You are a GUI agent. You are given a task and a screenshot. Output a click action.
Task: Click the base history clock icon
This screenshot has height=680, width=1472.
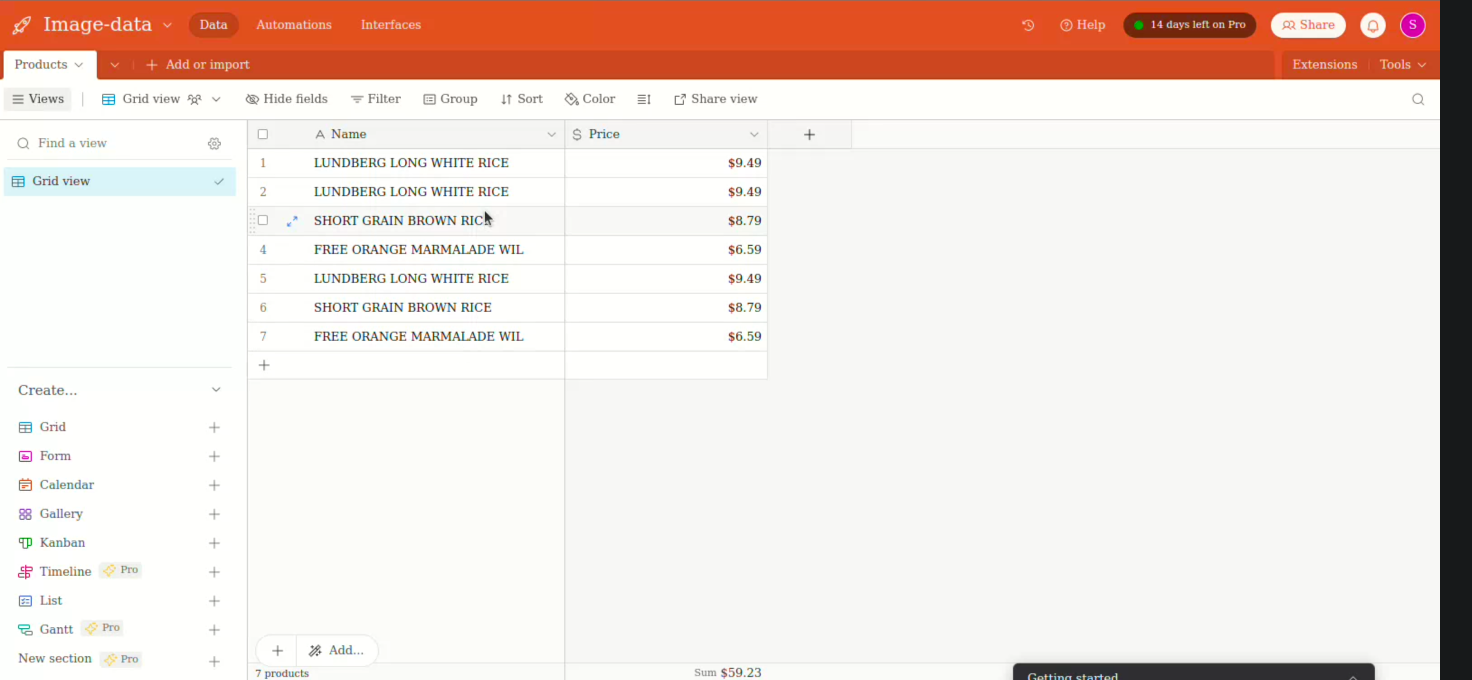1028,25
